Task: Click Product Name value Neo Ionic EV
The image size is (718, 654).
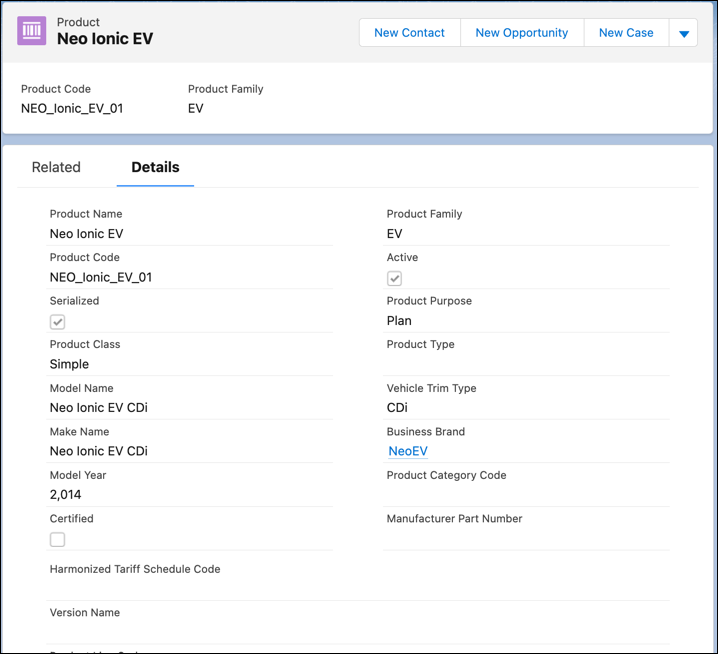Action: [87, 234]
